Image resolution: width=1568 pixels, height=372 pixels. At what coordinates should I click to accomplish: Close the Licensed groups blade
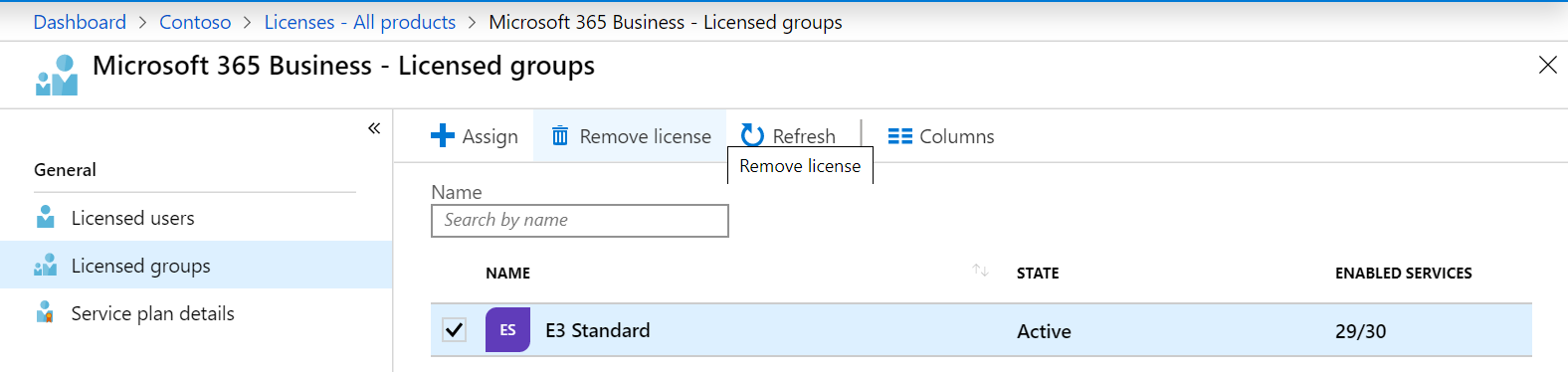(1548, 65)
